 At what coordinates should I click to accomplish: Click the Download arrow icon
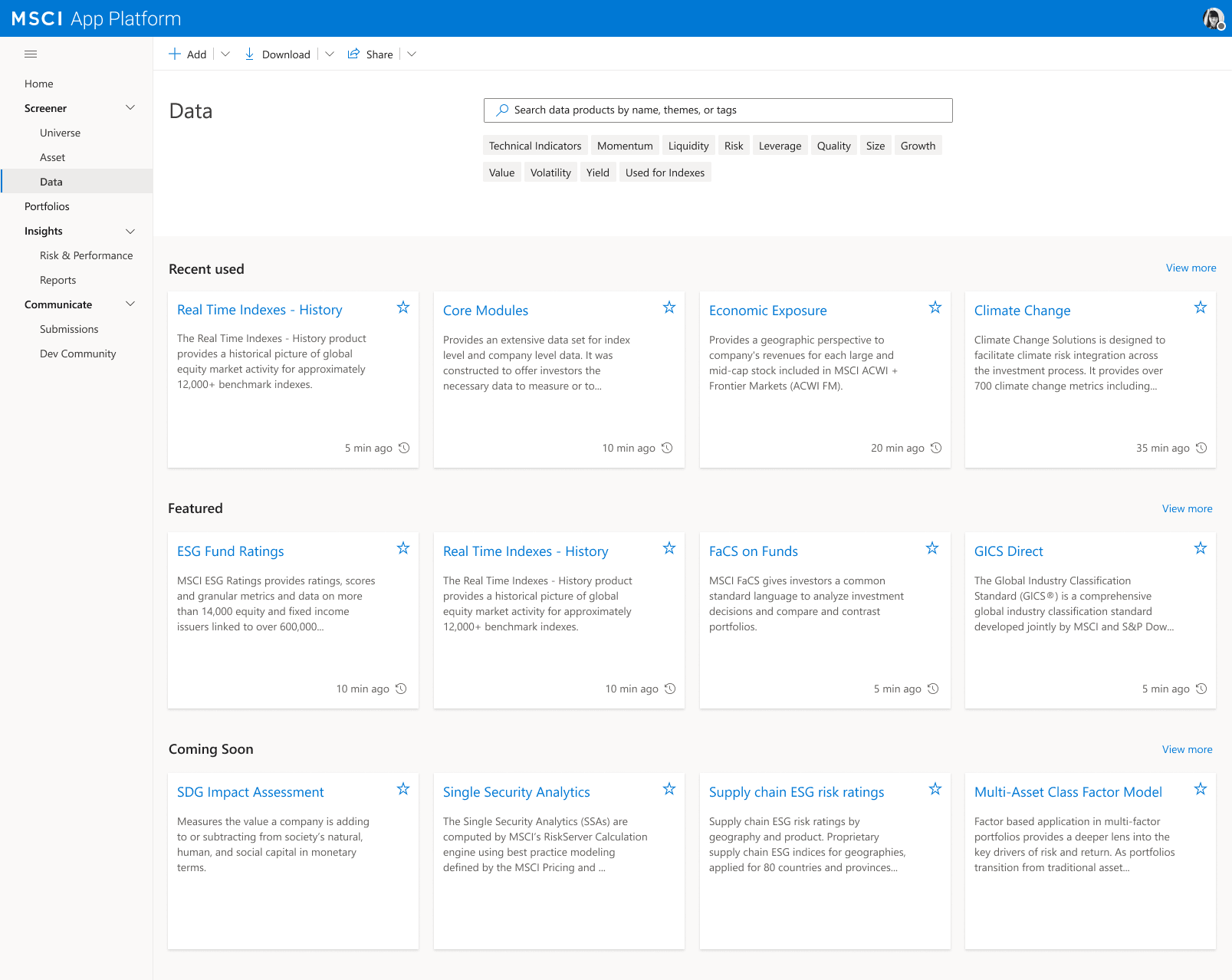click(x=249, y=54)
